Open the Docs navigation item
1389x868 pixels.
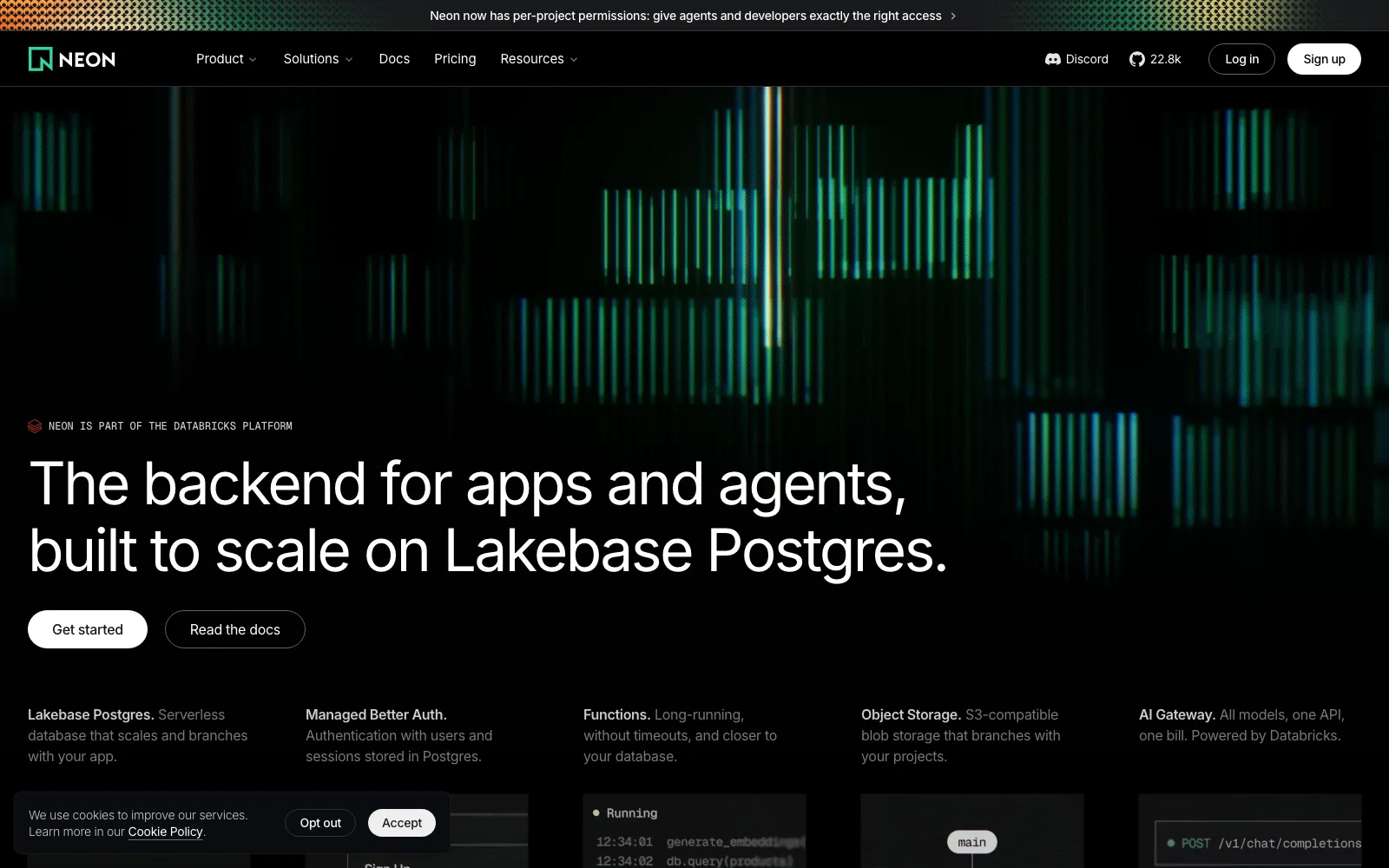pos(394,59)
